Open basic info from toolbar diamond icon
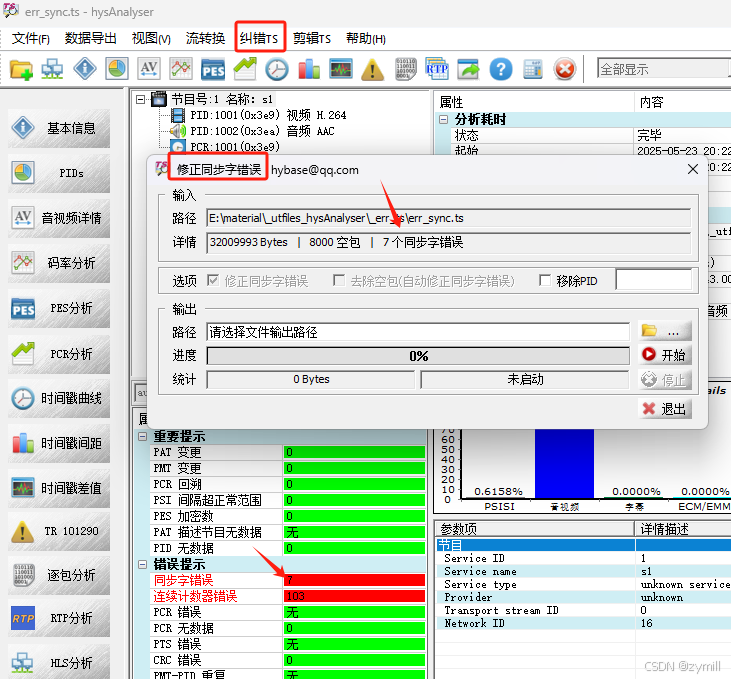Viewport: 731px width, 679px height. point(85,69)
